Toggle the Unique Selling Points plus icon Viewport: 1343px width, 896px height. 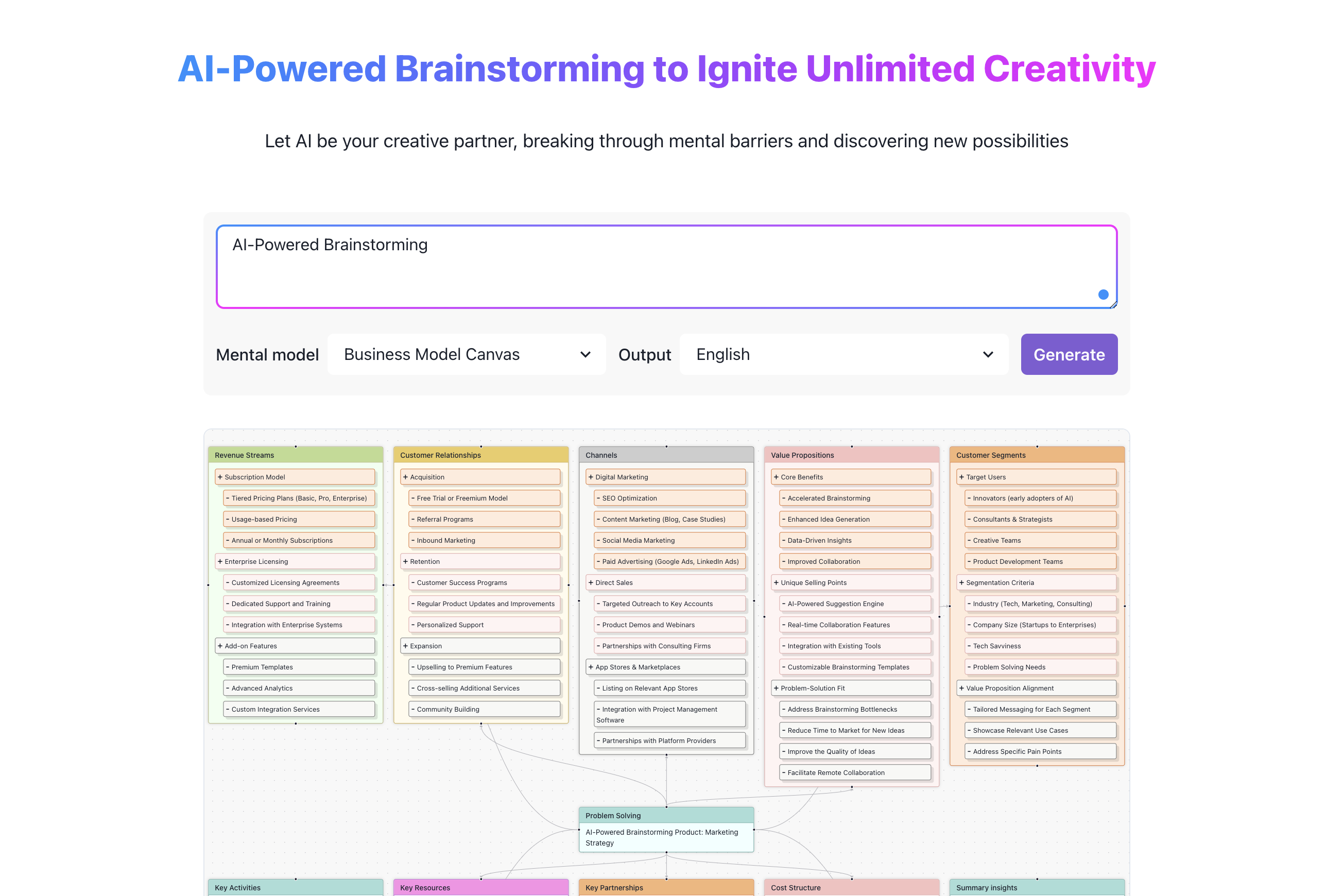click(776, 582)
